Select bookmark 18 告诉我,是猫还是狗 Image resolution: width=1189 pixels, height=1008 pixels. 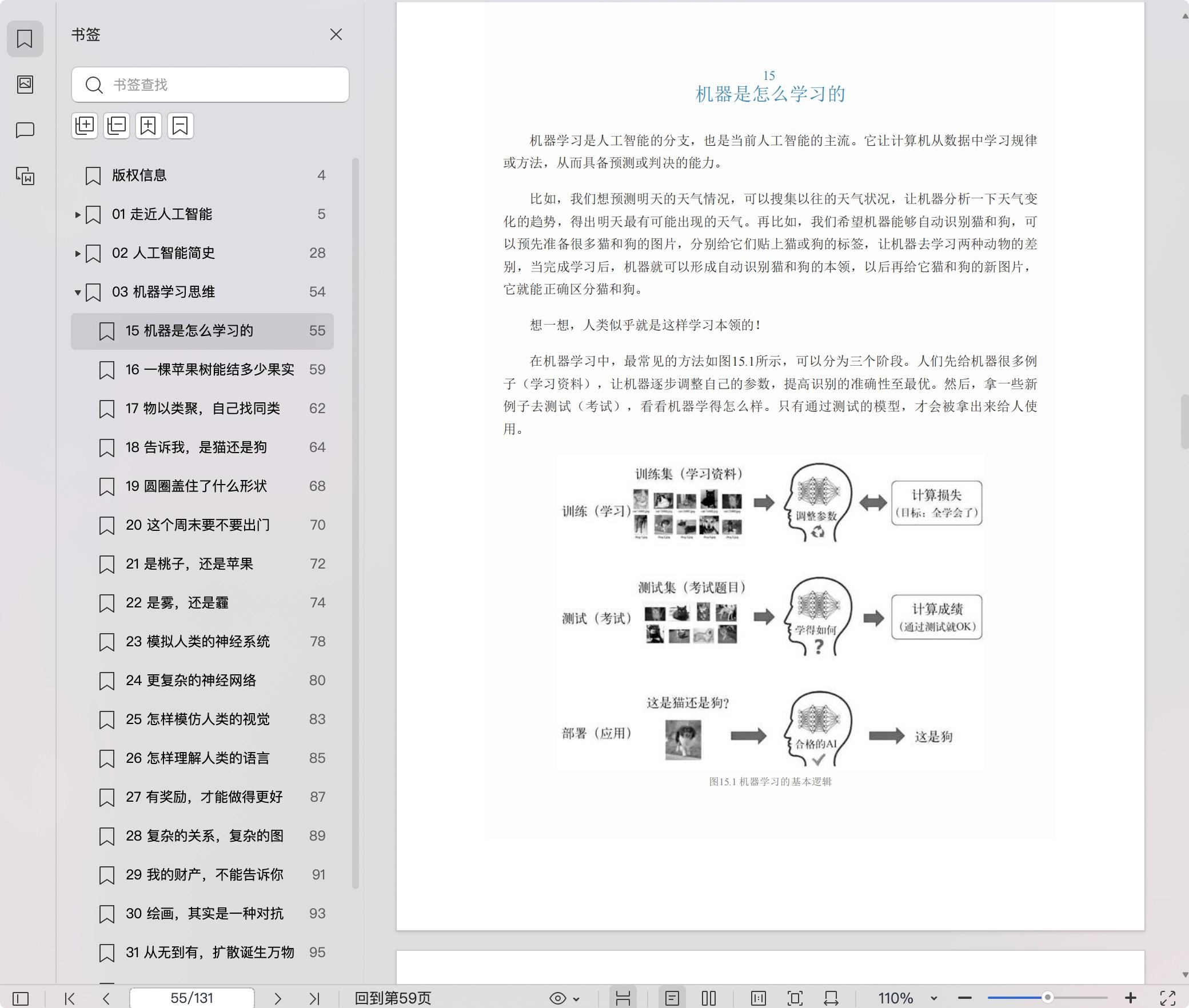point(196,447)
